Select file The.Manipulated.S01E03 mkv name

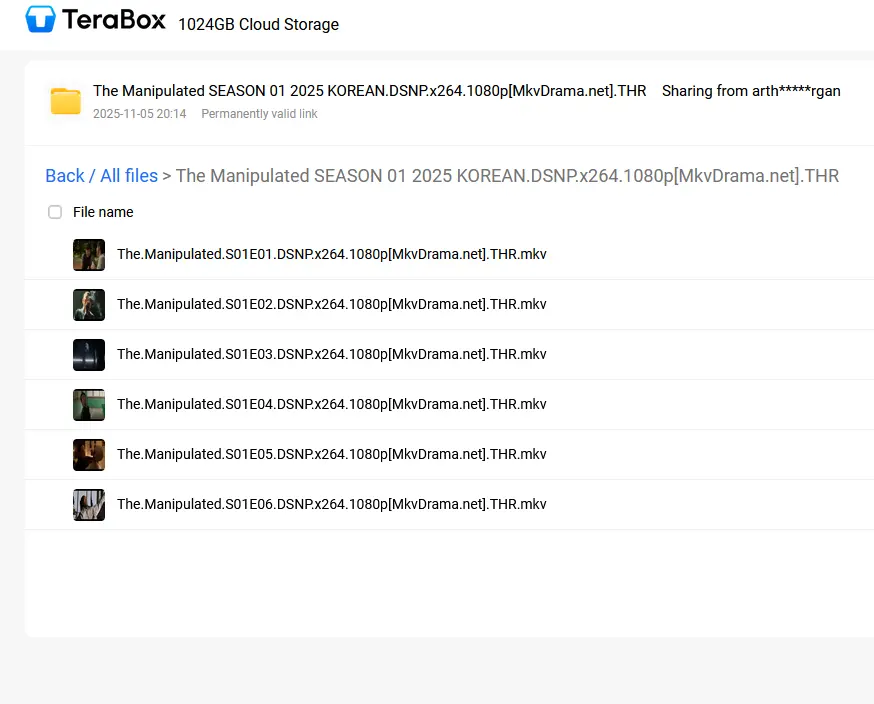coord(332,354)
